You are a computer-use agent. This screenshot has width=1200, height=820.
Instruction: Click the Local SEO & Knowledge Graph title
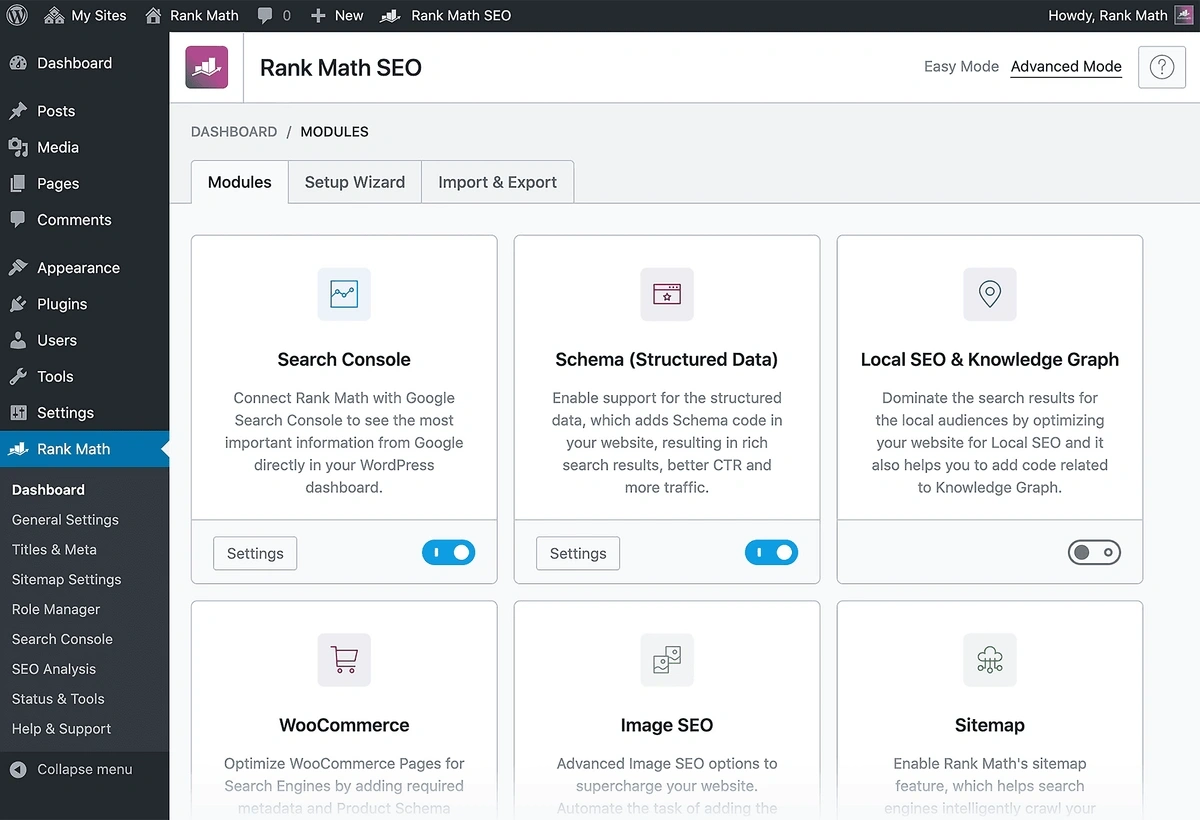point(990,360)
